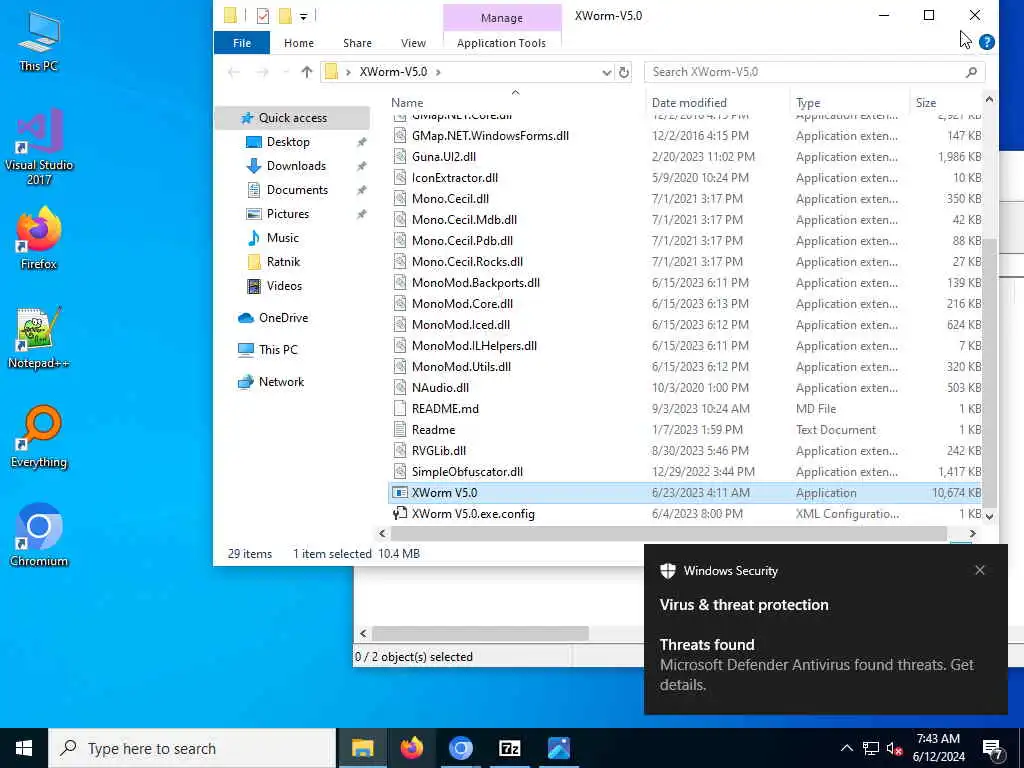This screenshot has width=1024, height=768.
Task: Select OneDrive in navigation pane
Action: (x=283, y=318)
